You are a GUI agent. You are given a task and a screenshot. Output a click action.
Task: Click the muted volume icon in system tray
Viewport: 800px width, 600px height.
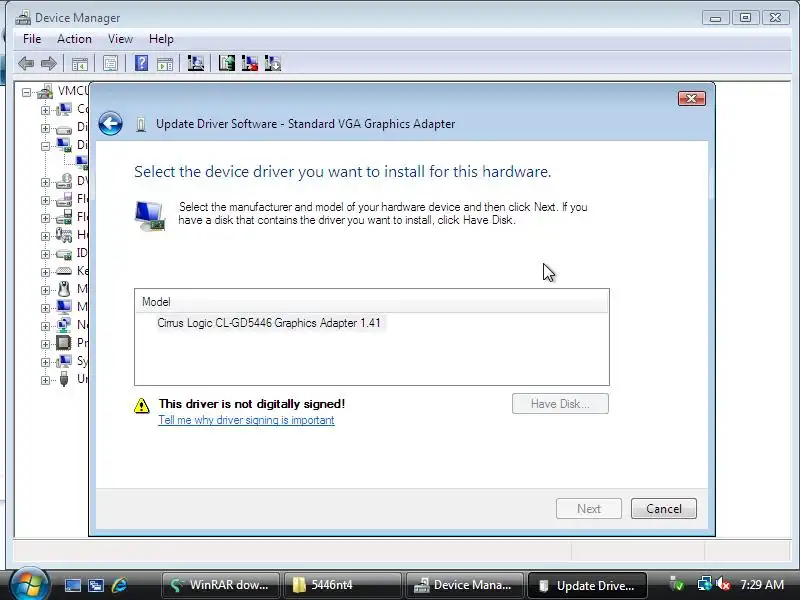tap(723, 585)
